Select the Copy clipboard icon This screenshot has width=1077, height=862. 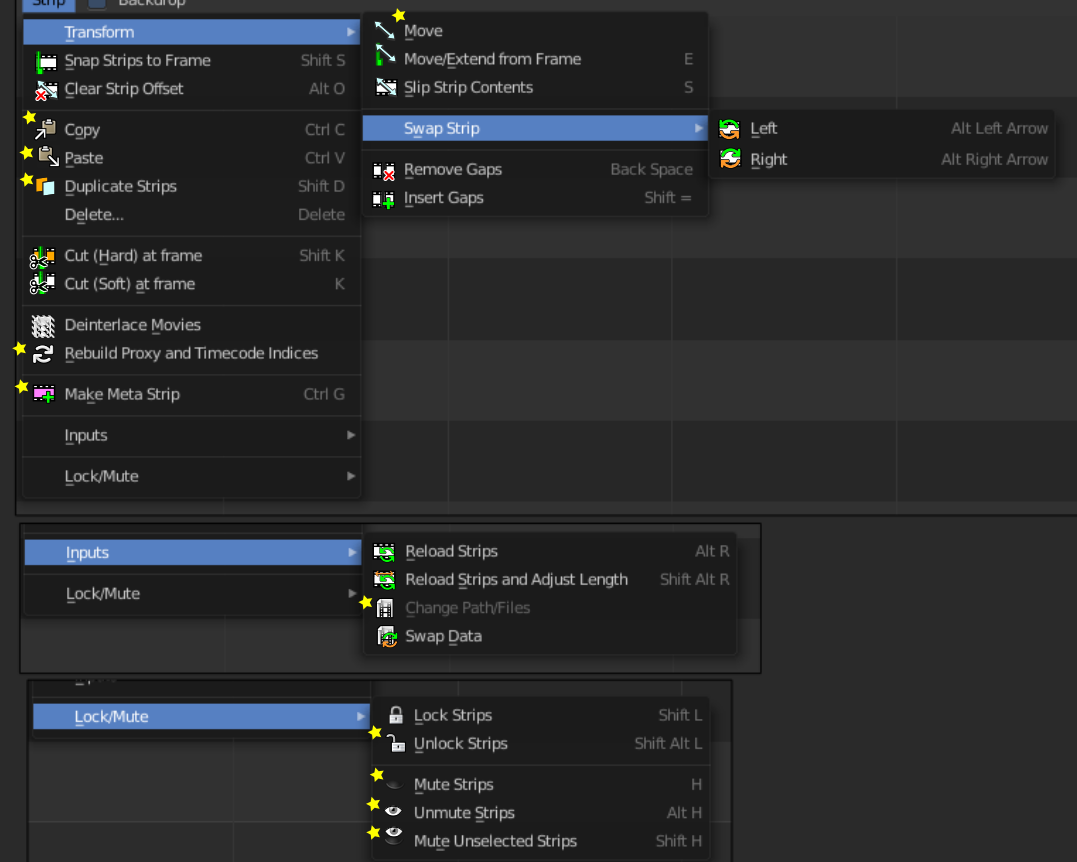pyautogui.click(x=46, y=129)
